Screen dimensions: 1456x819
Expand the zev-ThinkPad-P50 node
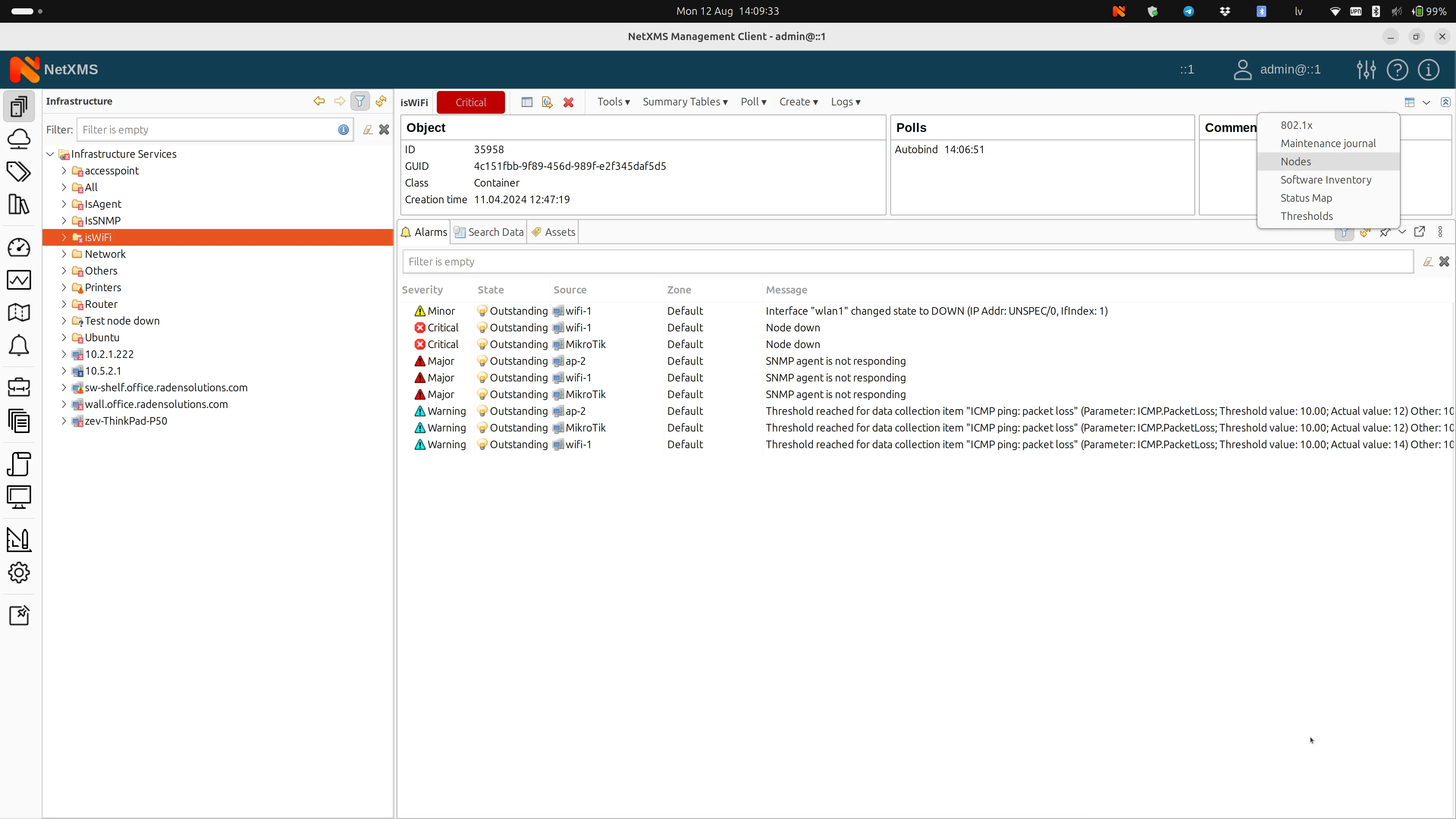64,420
